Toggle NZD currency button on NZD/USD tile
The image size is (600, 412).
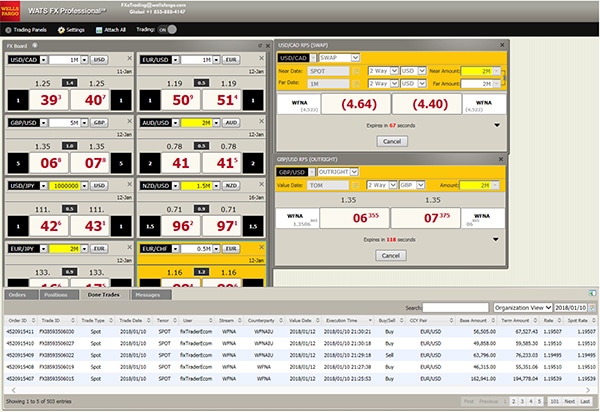231,186
